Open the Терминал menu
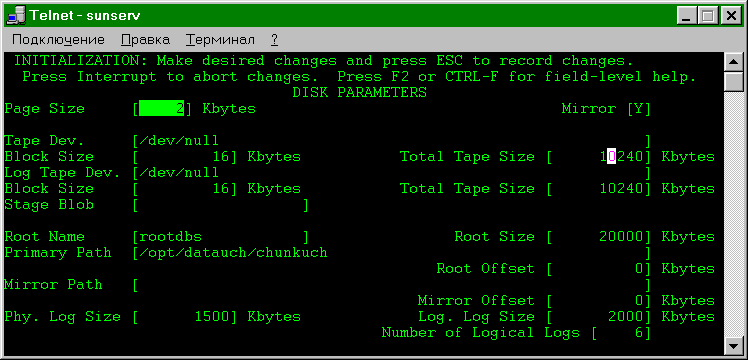The width and height of the screenshot is (748, 360). [x=220, y=40]
